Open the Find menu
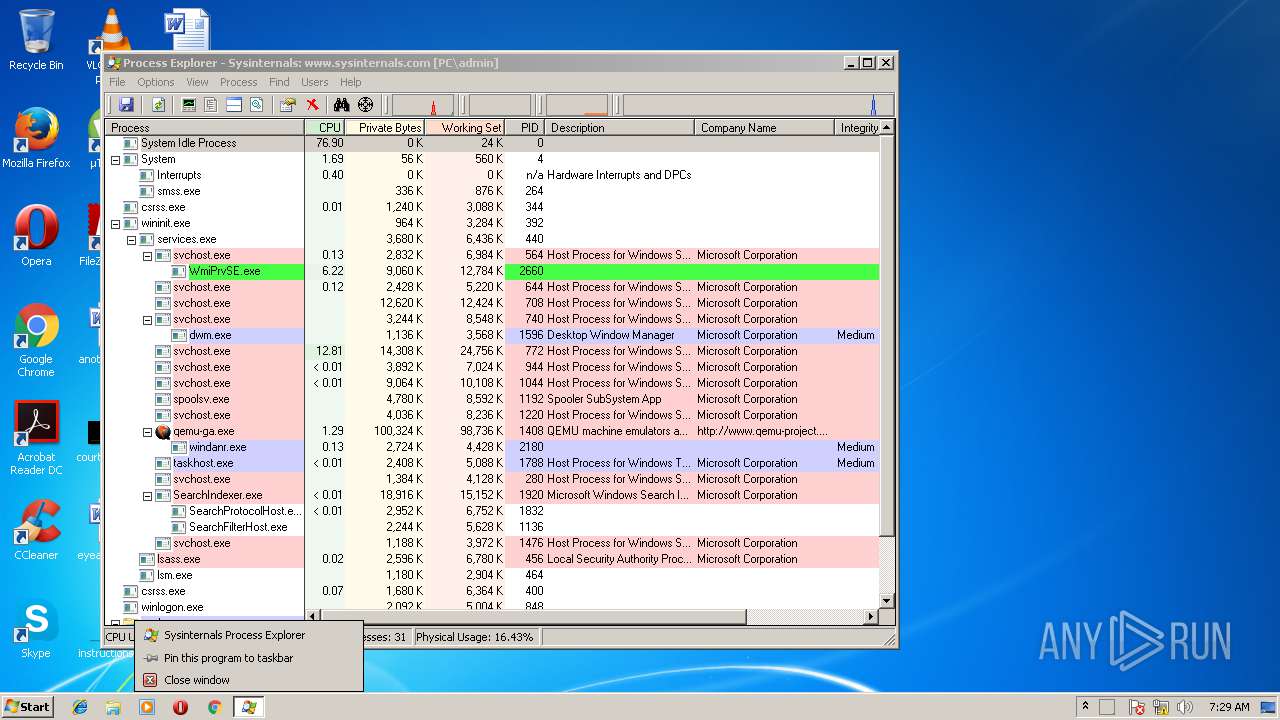The width and height of the screenshot is (1280, 720). tap(279, 82)
